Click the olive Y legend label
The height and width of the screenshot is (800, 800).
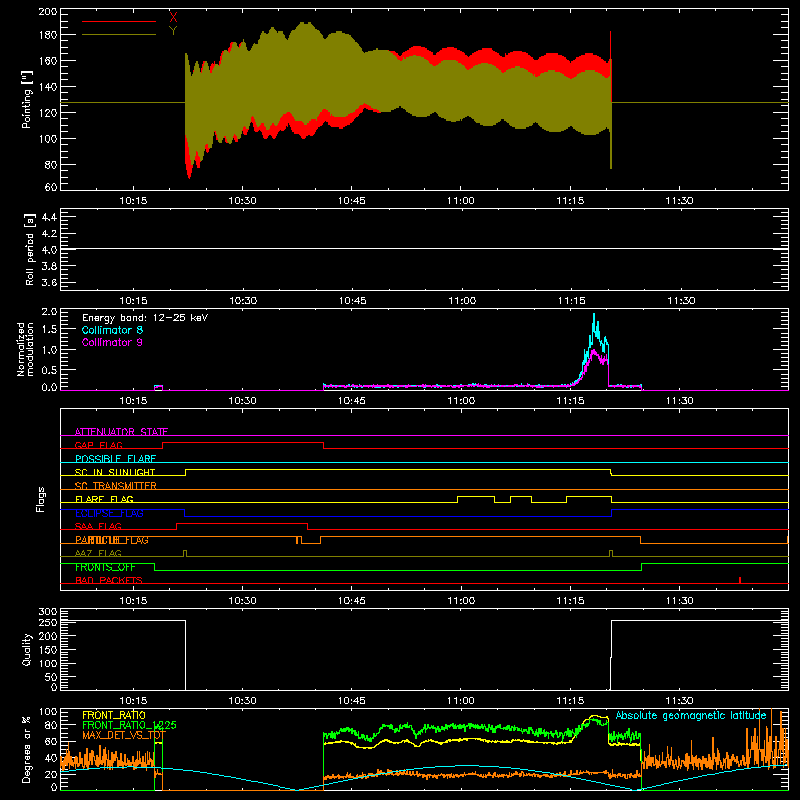point(173,31)
